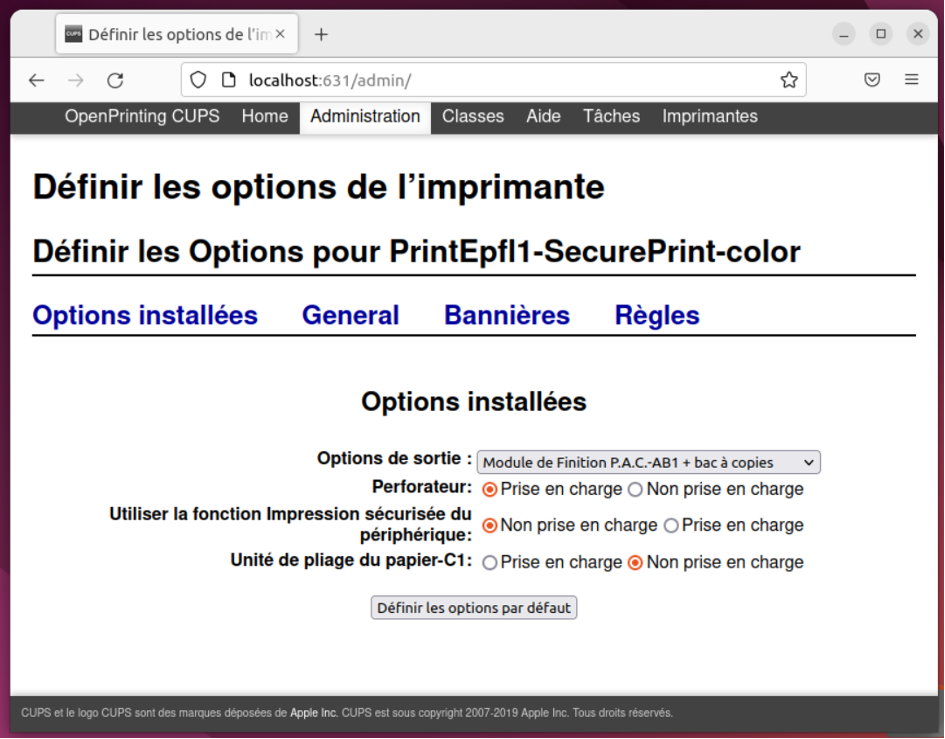The image size is (945, 739).
Task: Open a new tab with the plus icon
Action: (321, 34)
